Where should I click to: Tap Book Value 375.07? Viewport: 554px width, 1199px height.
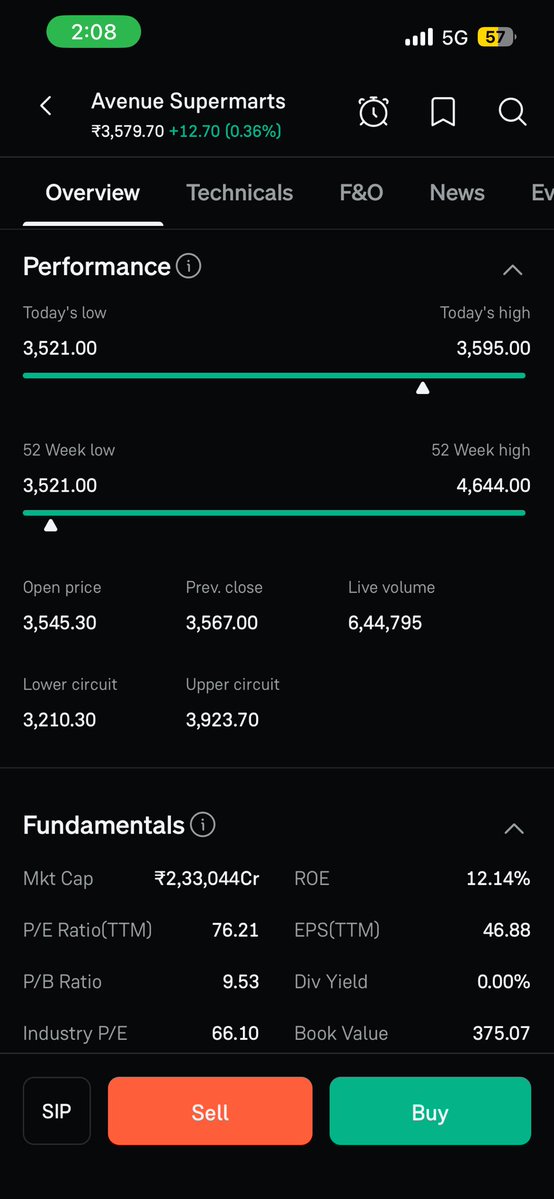point(501,1034)
